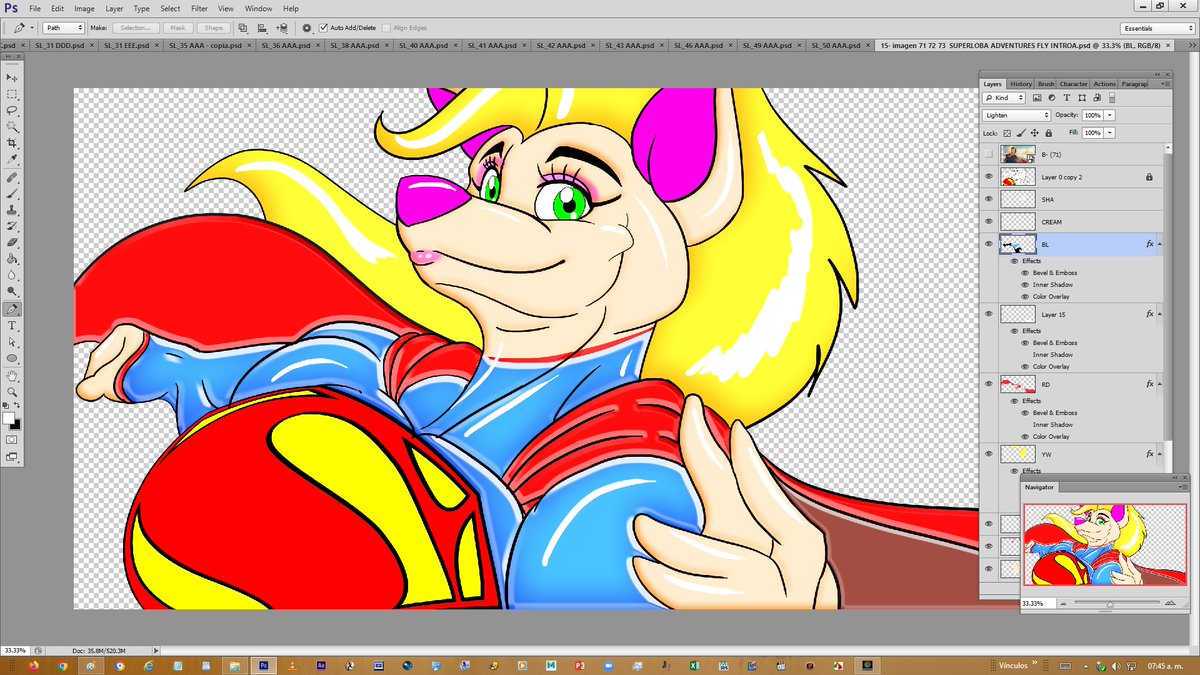Select the Lasso tool
The height and width of the screenshot is (675, 1200).
tap(12, 111)
